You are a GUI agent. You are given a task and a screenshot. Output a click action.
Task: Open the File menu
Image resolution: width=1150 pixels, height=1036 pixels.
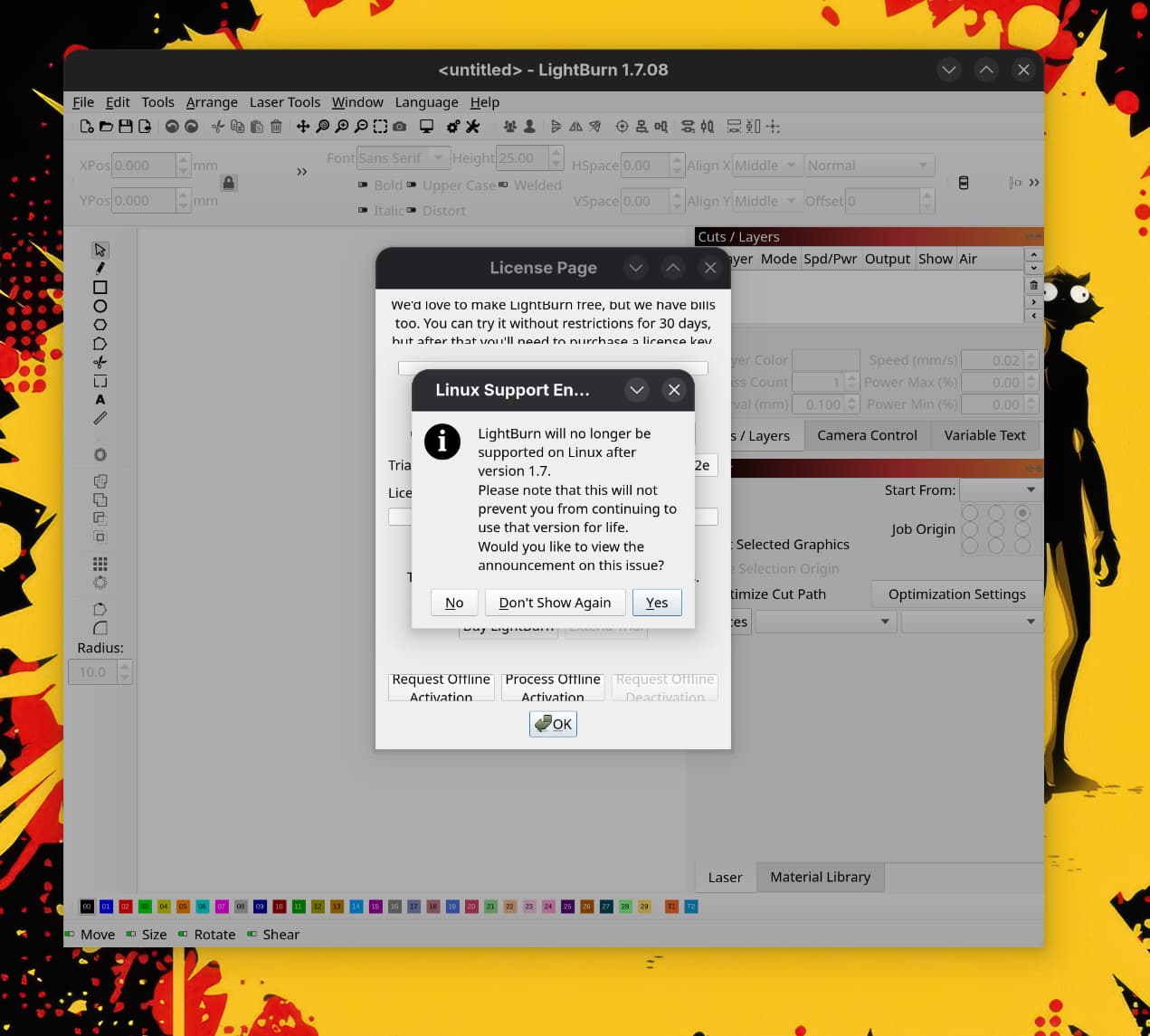coord(83,102)
